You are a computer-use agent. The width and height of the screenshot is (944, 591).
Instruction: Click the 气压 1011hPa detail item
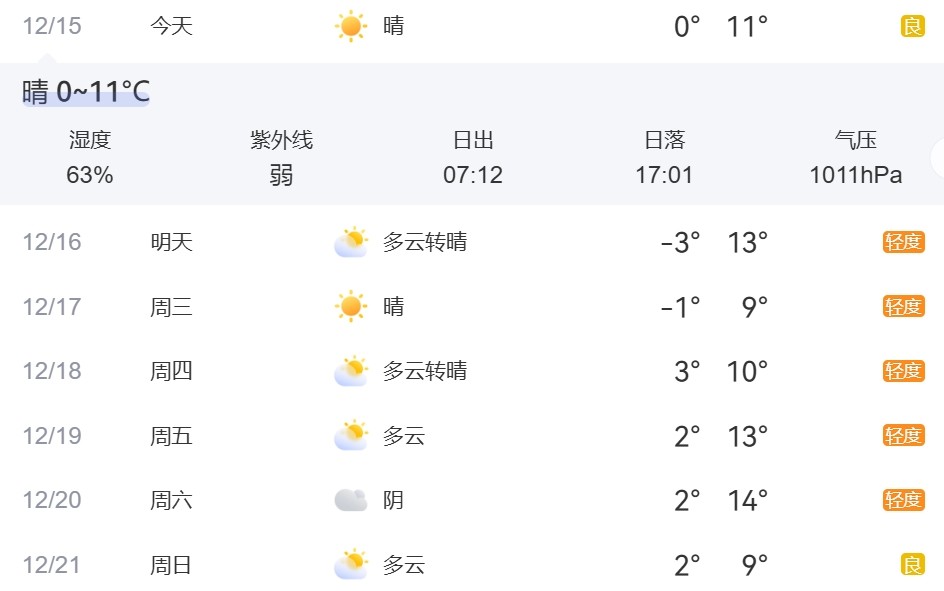[855, 158]
